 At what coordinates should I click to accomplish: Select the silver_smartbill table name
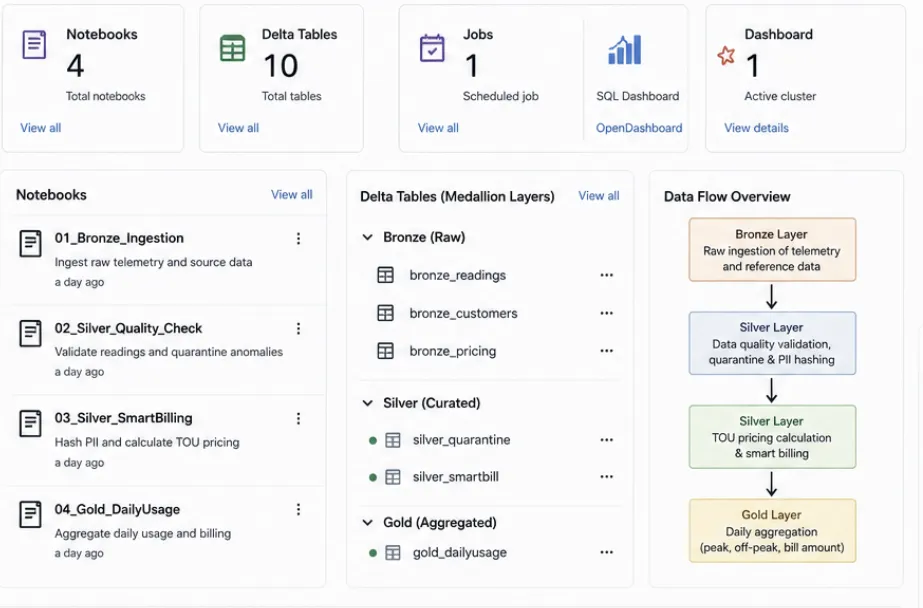(x=456, y=477)
